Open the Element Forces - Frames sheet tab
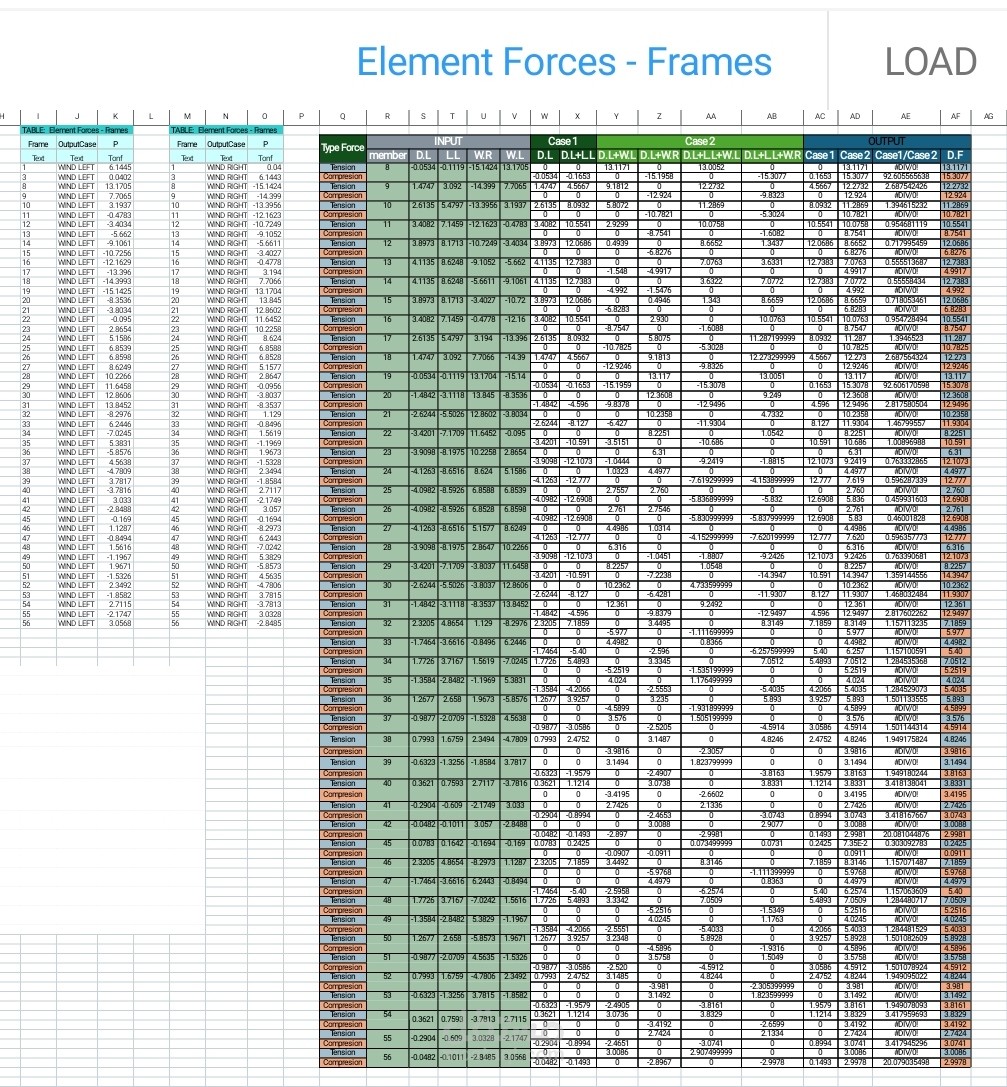The height and width of the screenshot is (1087, 1007). tap(563, 62)
